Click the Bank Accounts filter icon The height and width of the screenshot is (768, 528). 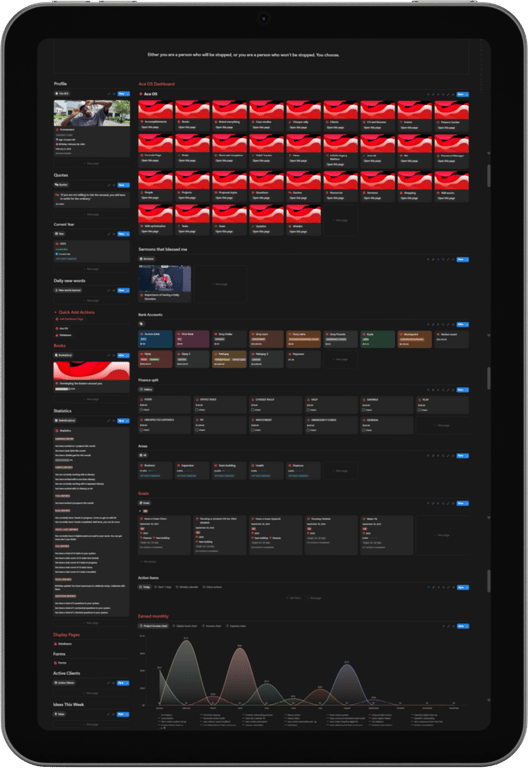click(x=428, y=324)
